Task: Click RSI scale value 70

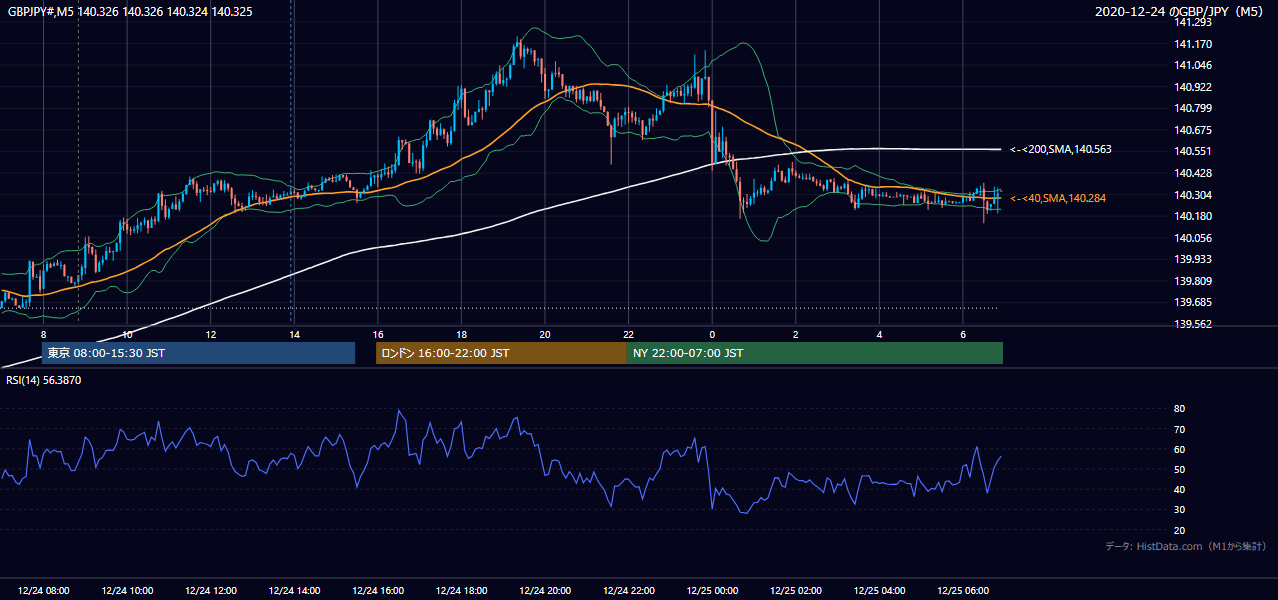Action: point(1179,429)
